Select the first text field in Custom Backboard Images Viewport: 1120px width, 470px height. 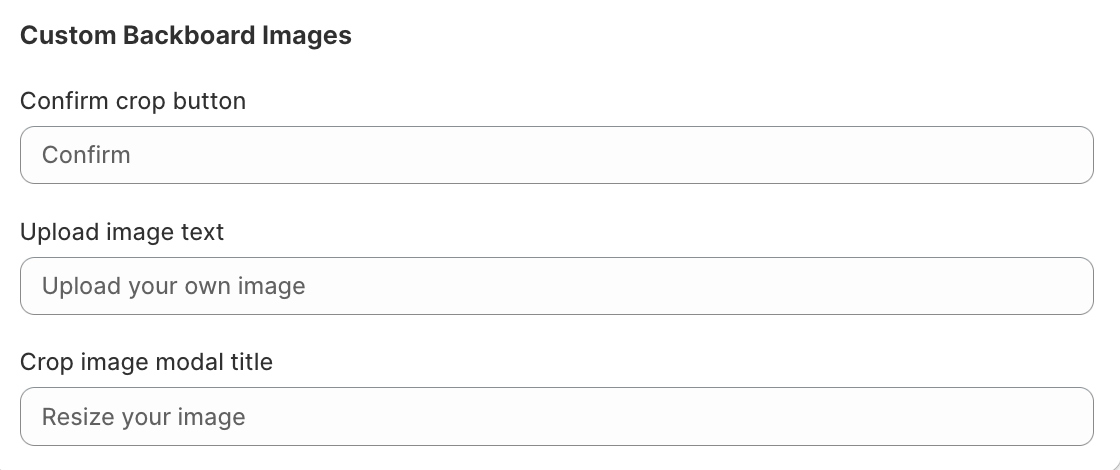tap(556, 155)
